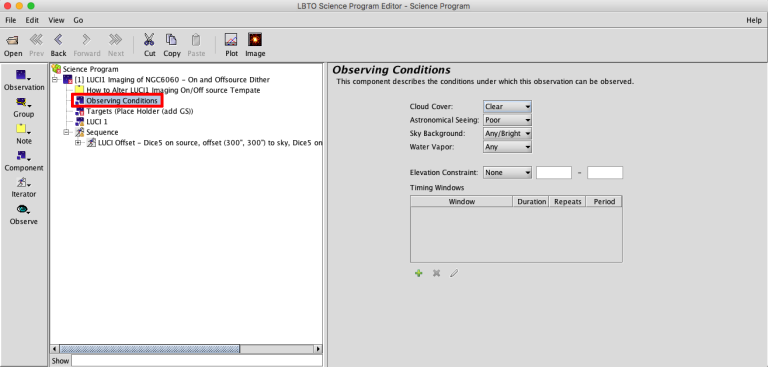Click the Copy toolbar icon
The image size is (768, 367).
click(171, 40)
